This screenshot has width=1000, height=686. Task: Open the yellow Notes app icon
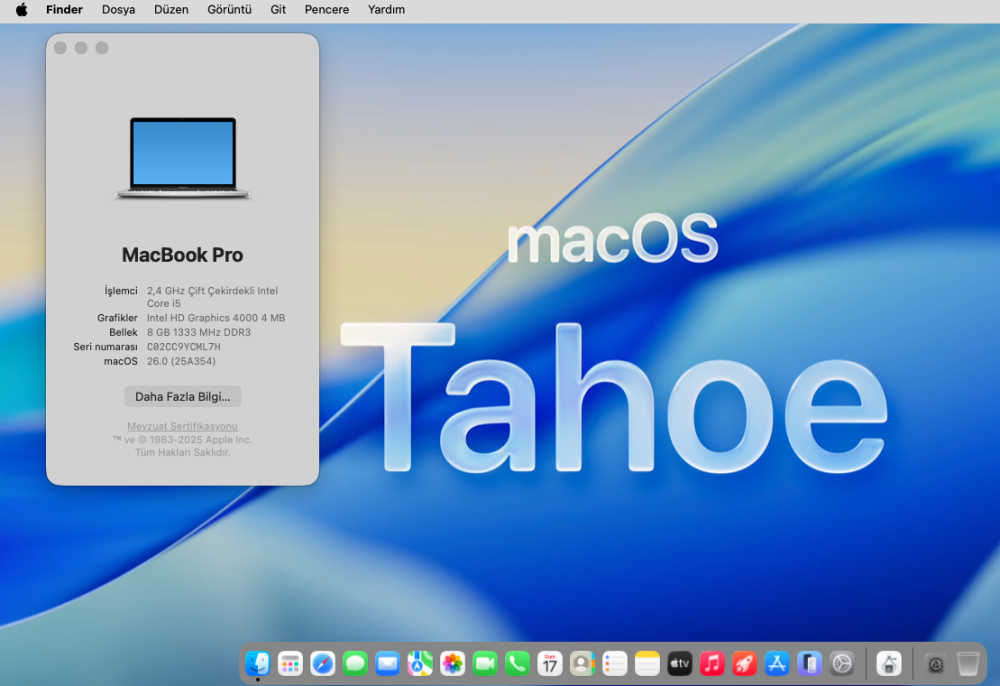pyautogui.click(x=647, y=664)
